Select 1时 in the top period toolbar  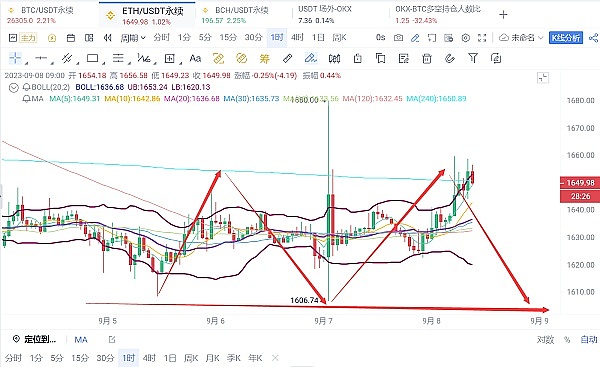pyautogui.click(x=277, y=38)
